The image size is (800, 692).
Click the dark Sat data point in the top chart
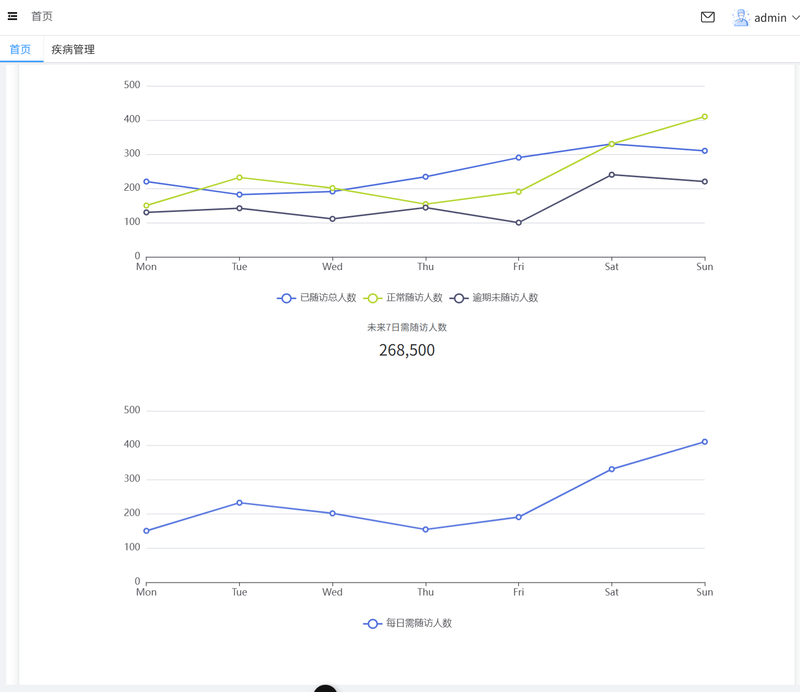[x=611, y=175]
